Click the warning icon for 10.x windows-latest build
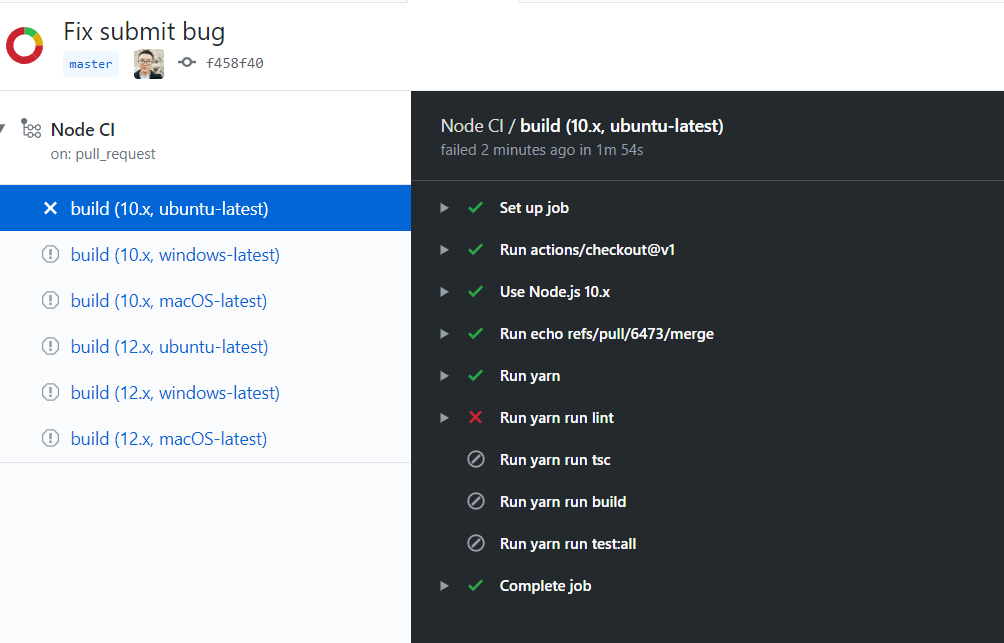 click(50, 254)
